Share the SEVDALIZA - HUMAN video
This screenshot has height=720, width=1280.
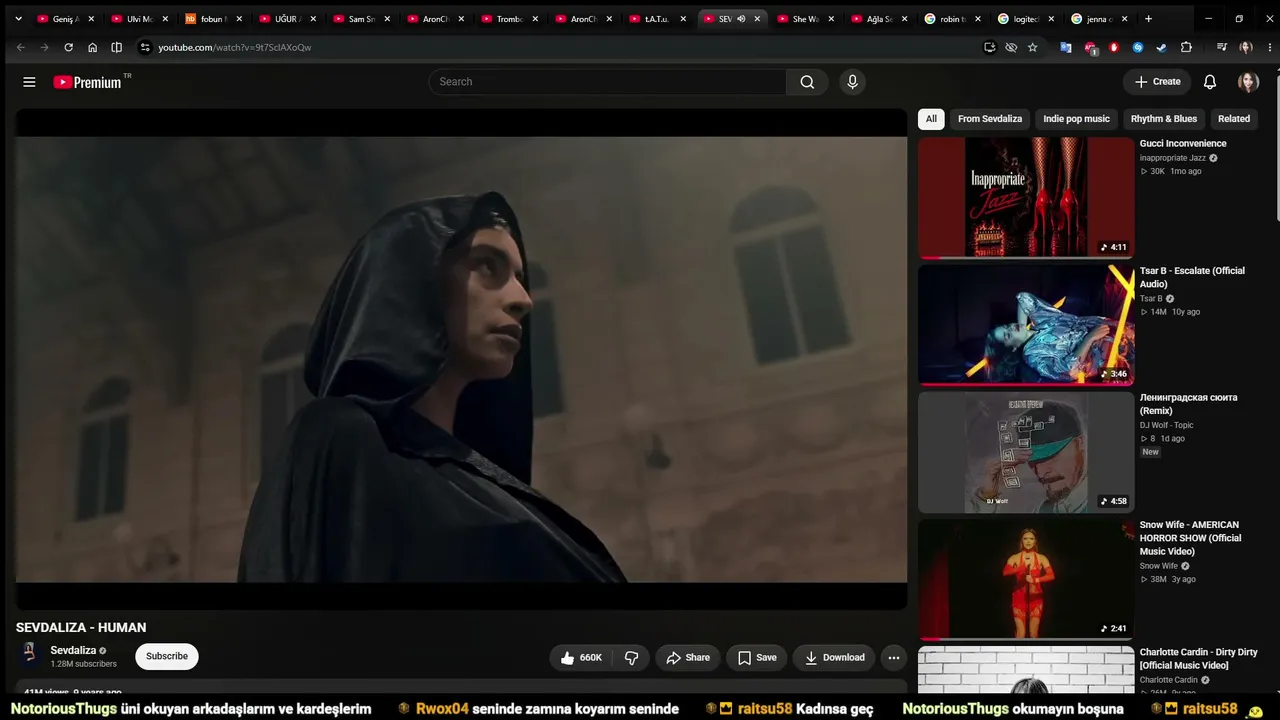tap(688, 657)
